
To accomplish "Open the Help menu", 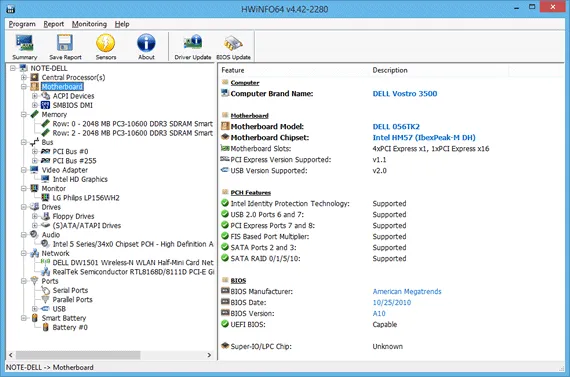I will point(122,24).
